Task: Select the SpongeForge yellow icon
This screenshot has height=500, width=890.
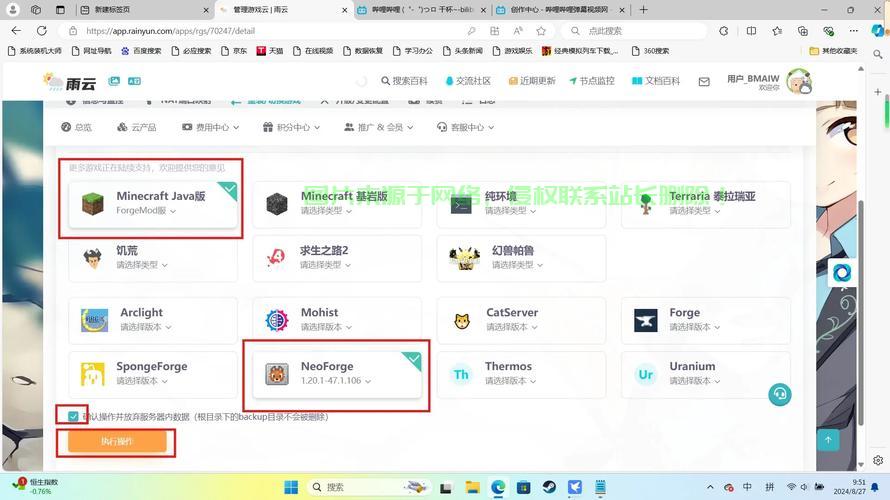Action: 93,374
